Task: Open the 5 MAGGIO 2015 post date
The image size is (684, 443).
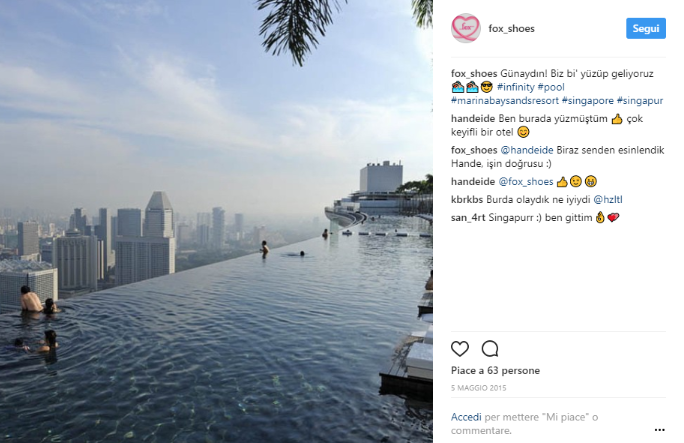Action: click(x=479, y=388)
